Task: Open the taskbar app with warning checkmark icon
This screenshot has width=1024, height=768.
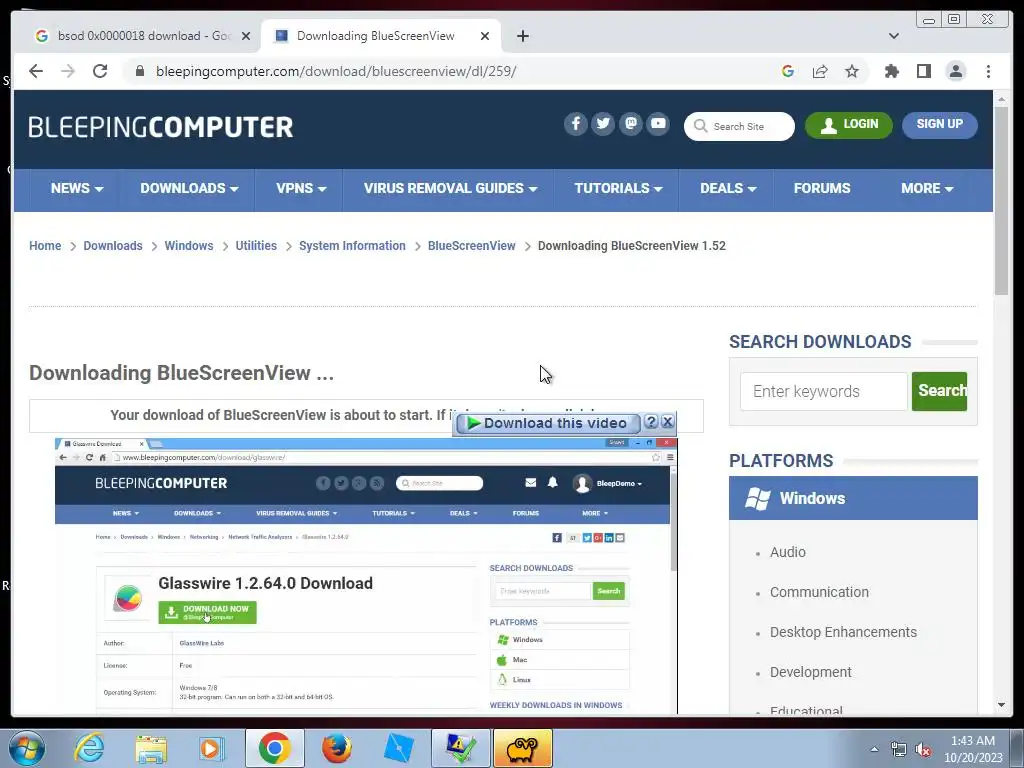Action: click(460, 748)
